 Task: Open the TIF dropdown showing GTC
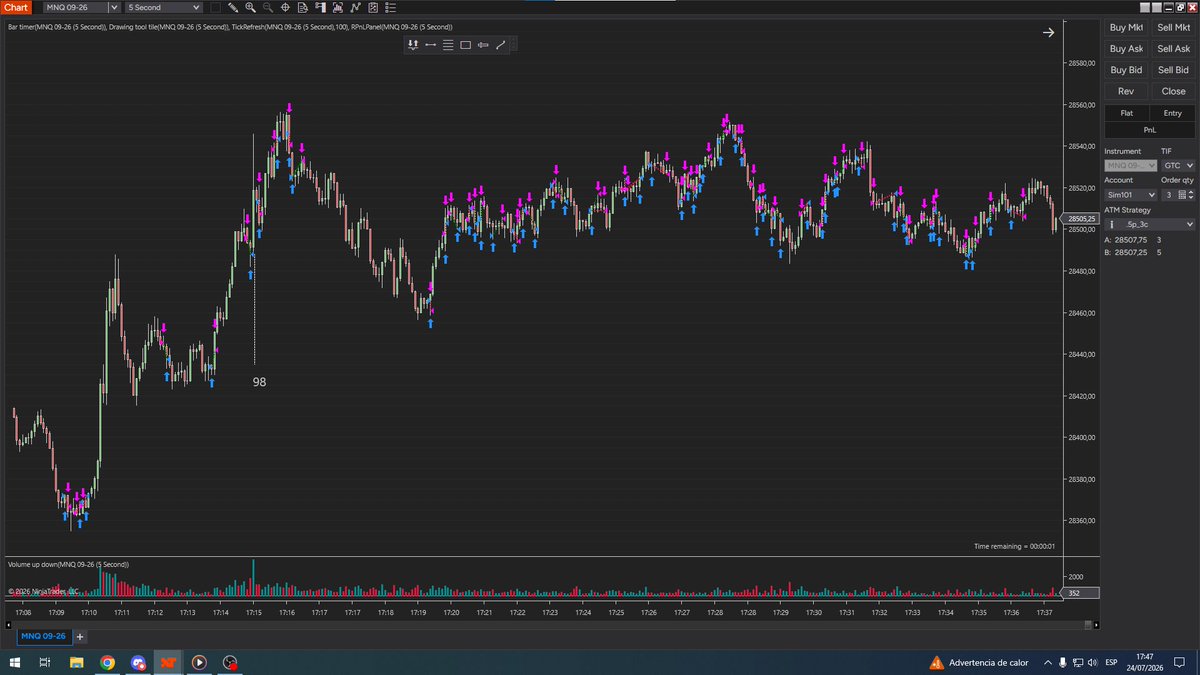[x=1178, y=165]
